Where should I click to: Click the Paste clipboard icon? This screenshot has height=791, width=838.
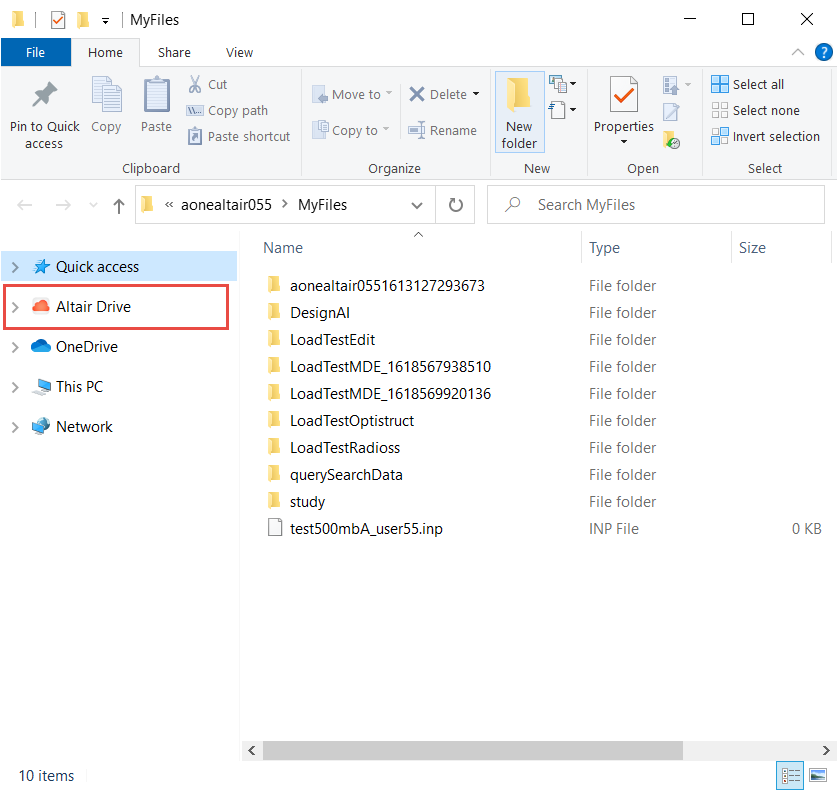(x=156, y=96)
